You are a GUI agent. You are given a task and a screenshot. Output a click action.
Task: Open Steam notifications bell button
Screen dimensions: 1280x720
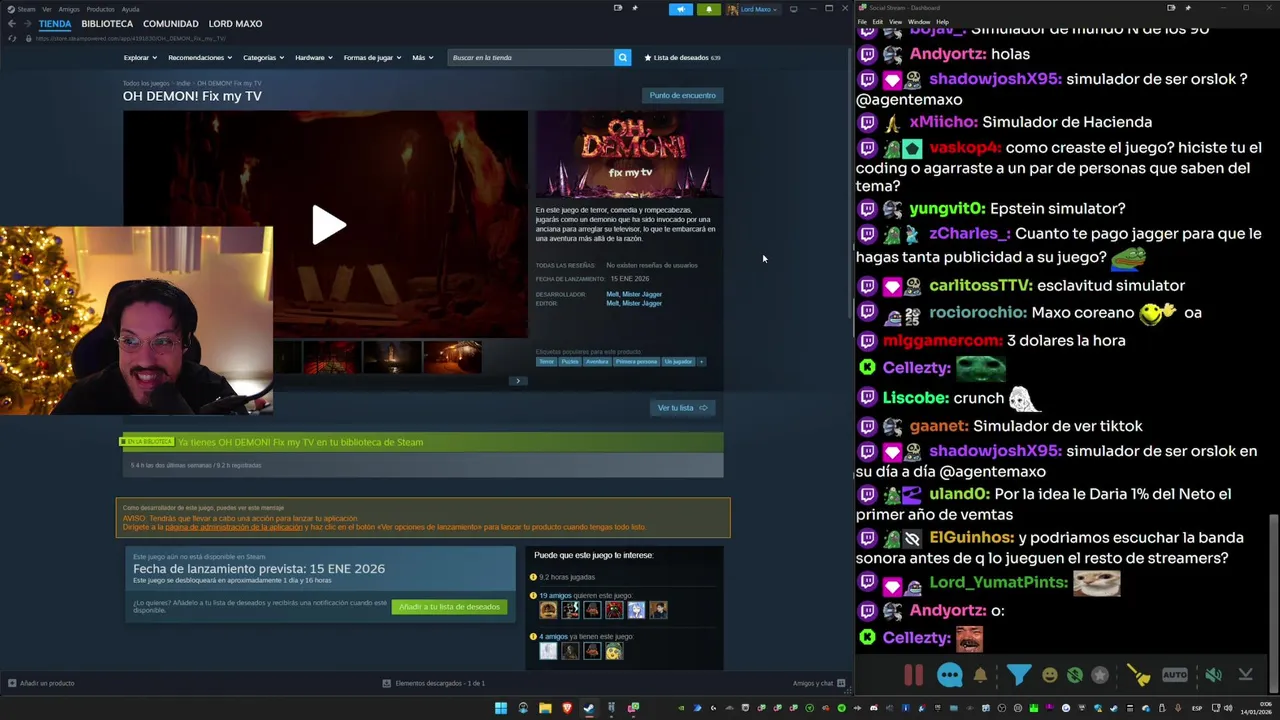[708, 9]
